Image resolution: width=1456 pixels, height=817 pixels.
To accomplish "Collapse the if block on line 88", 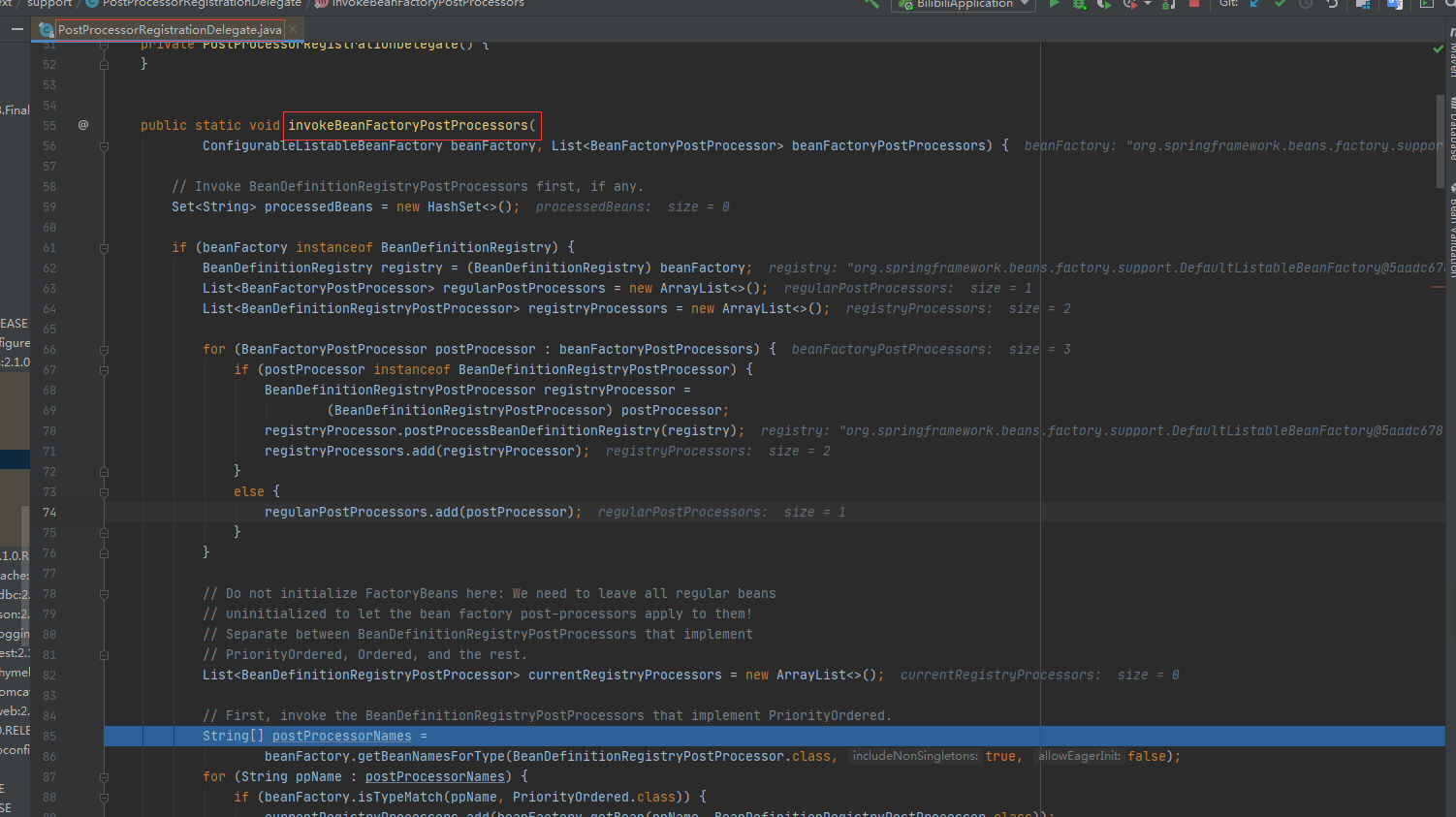I will (x=104, y=798).
